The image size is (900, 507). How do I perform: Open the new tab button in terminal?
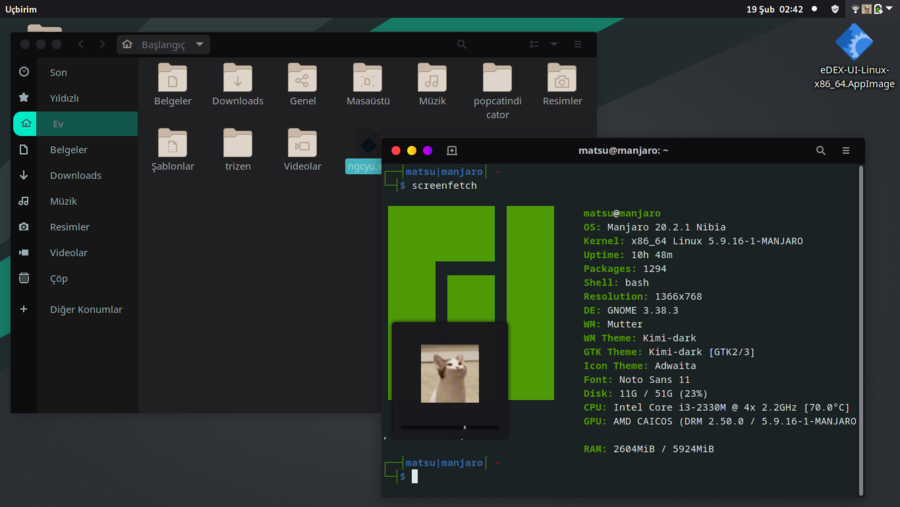click(452, 151)
